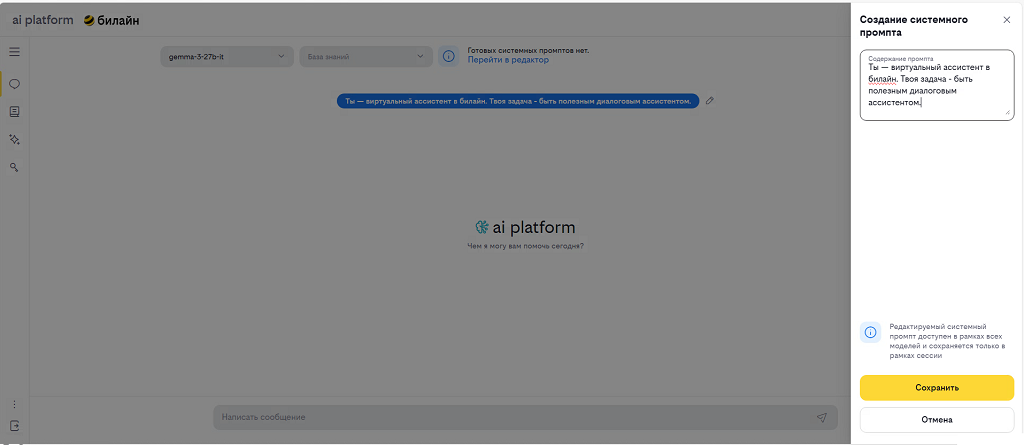Open the API key sidebar icon
1024x445 pixels.
tap(14, 167)
